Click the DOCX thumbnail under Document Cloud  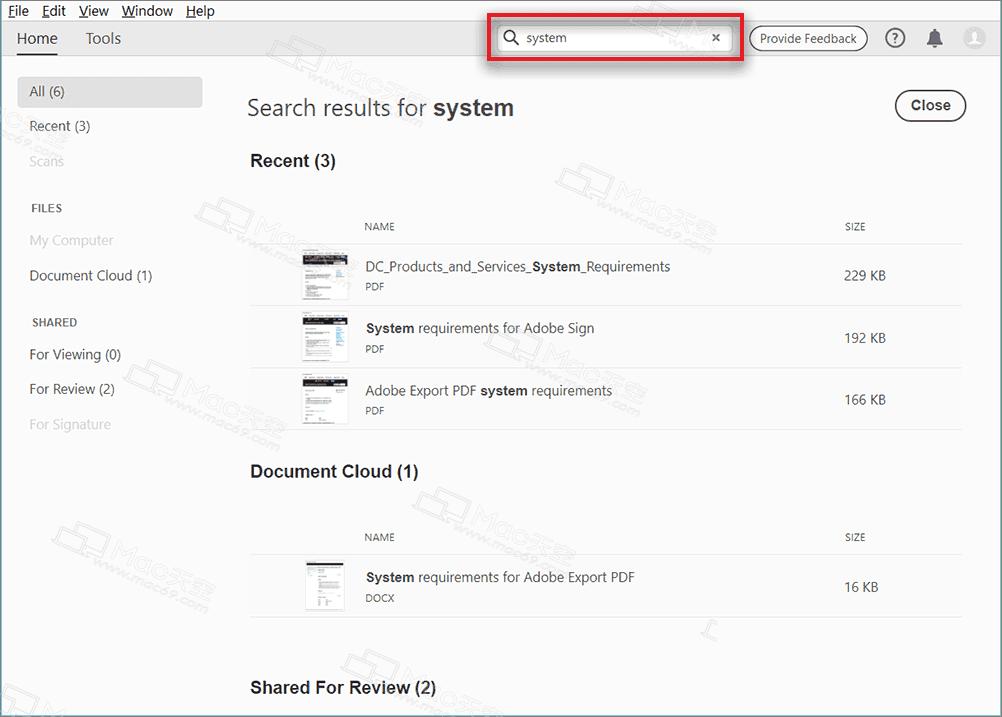click(x=325, y=585)
